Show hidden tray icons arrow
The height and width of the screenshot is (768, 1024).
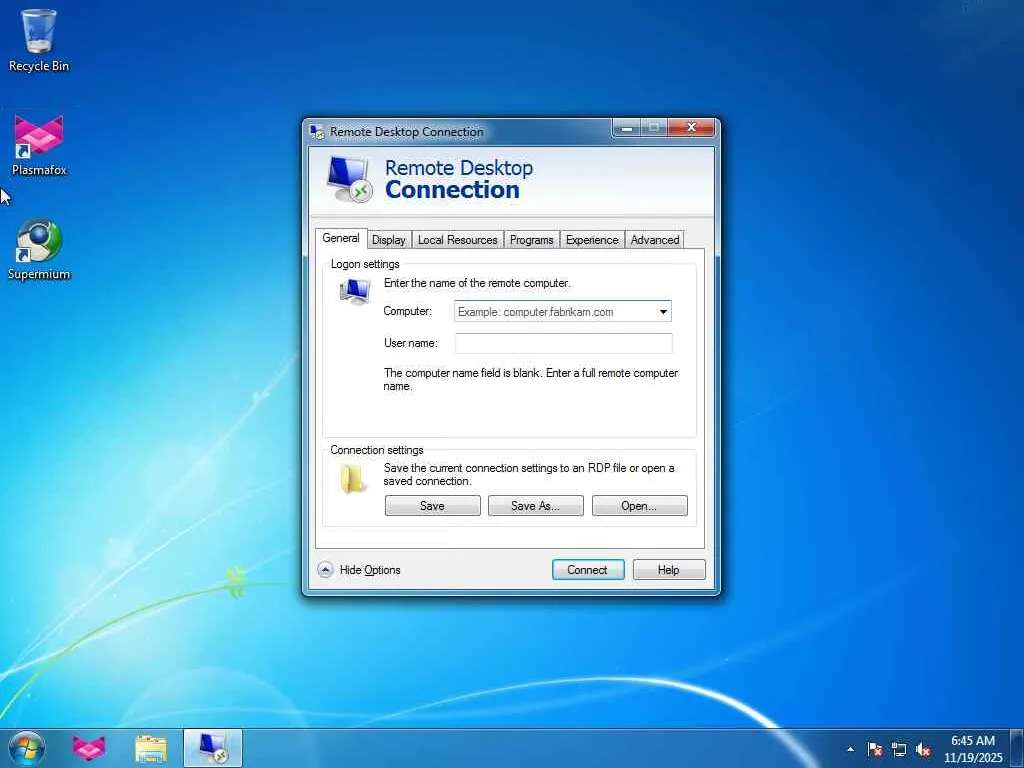(x=850, y=749)
